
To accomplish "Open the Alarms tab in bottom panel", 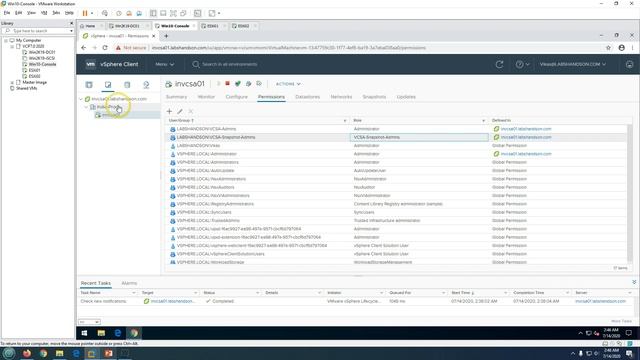I will 129,283.
